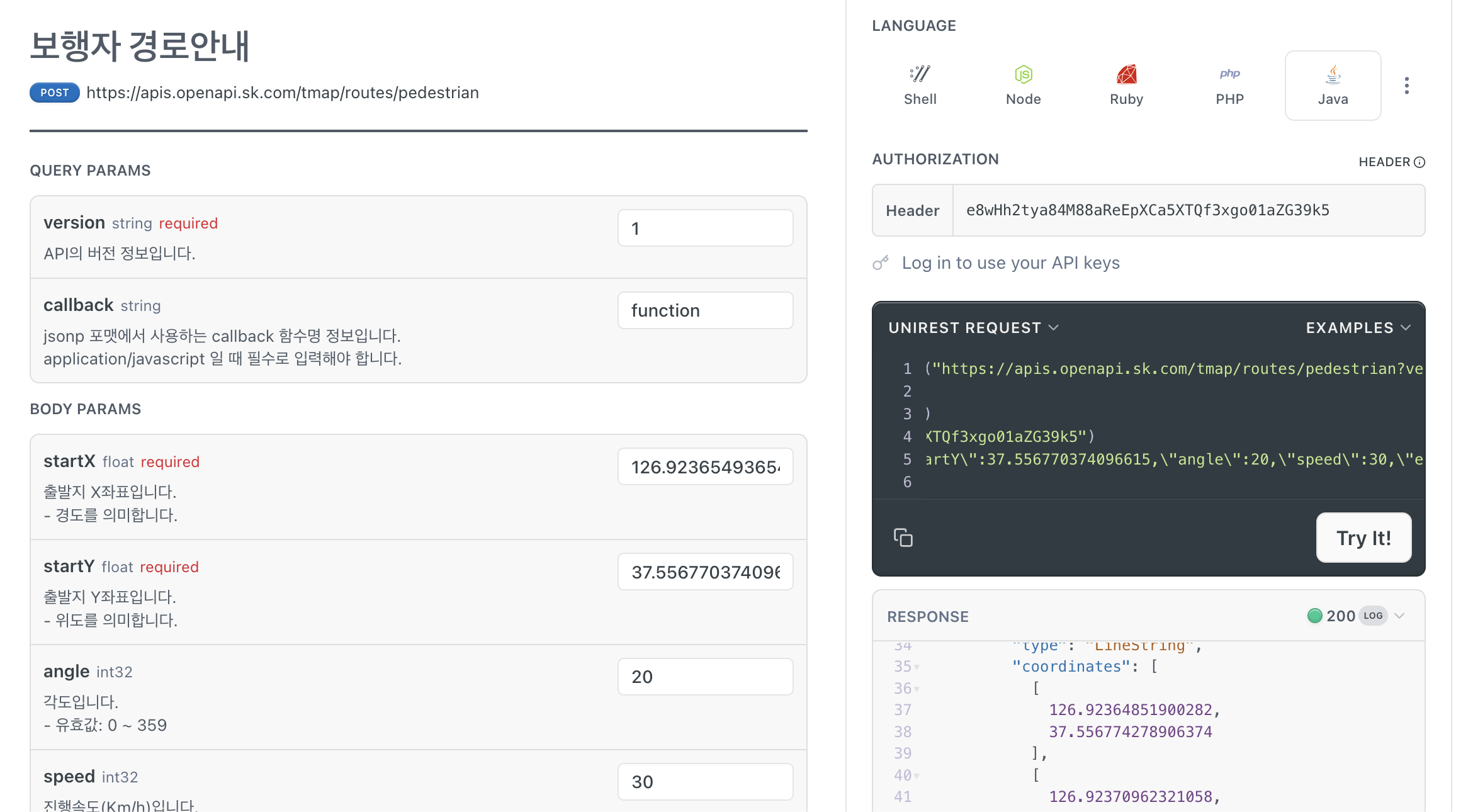The width and height of the screenshot is (1473, 812).
Task: Collapse the coordinates array on line 35
Action: [x=917, y=667]
